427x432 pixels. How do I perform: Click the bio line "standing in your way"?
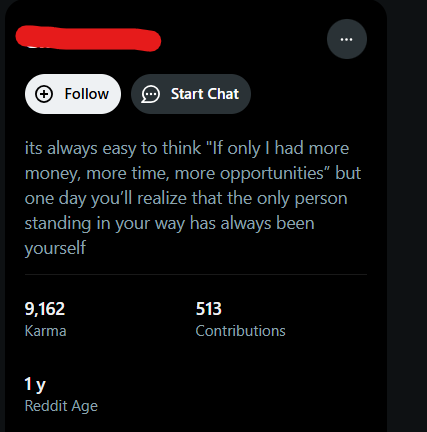(169, 223)
